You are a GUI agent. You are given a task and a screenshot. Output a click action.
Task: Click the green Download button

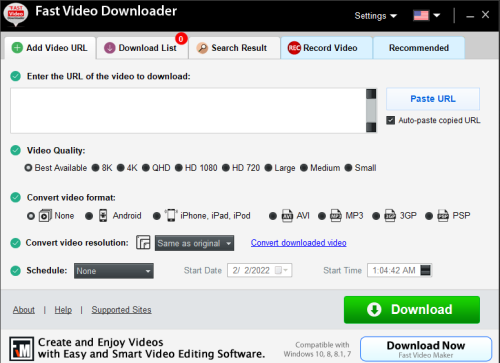click(412, 310)
